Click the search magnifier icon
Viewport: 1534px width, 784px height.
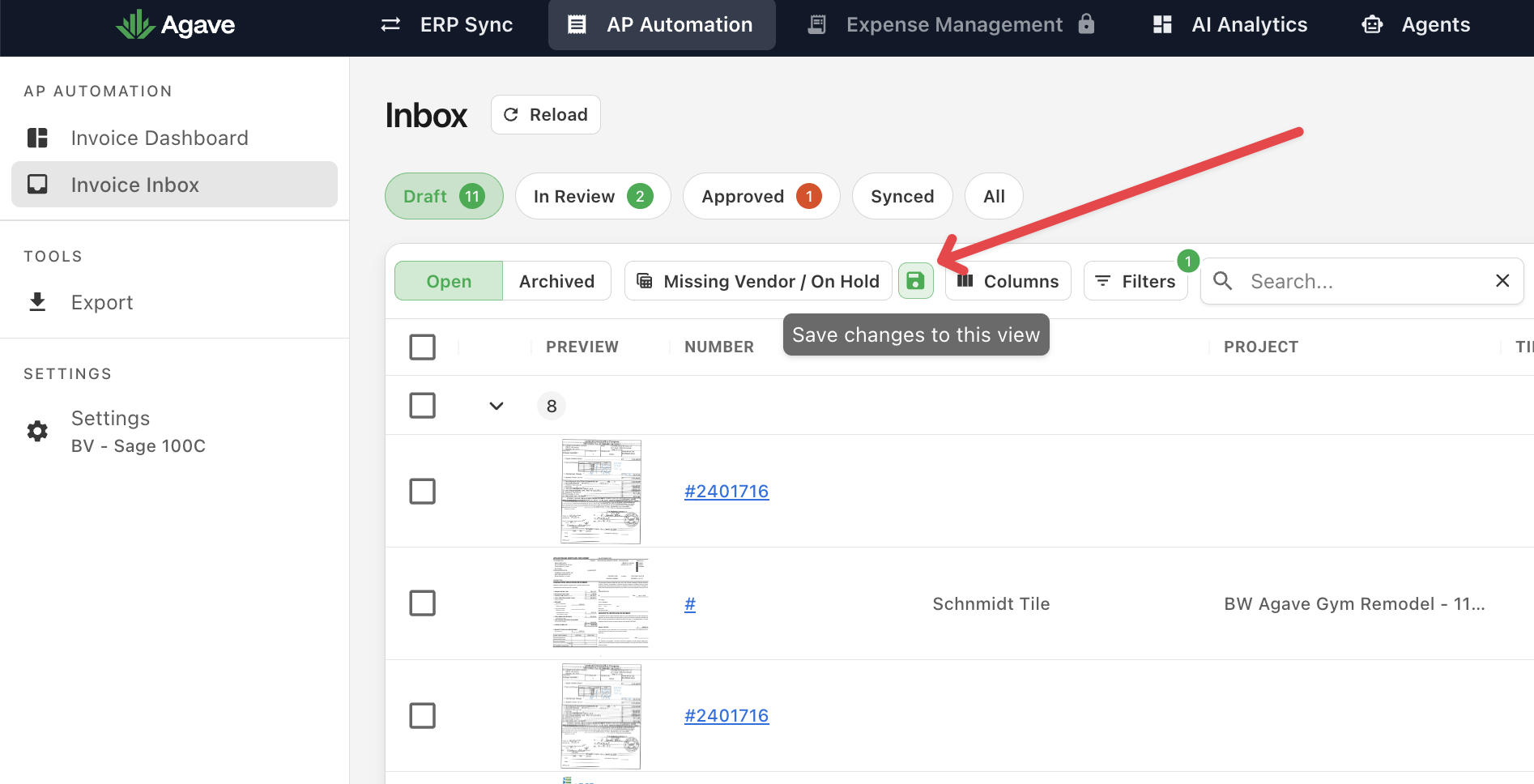tap(1223, 281)
